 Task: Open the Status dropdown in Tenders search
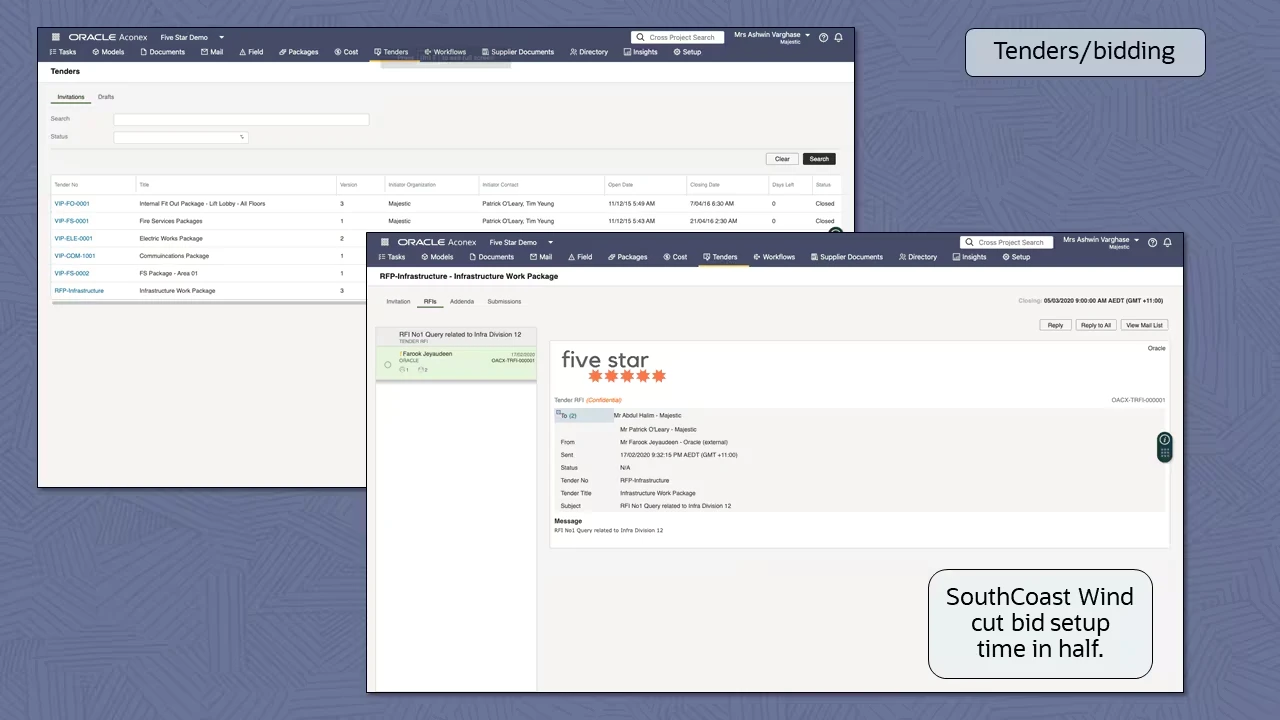[x=181, y=137]
